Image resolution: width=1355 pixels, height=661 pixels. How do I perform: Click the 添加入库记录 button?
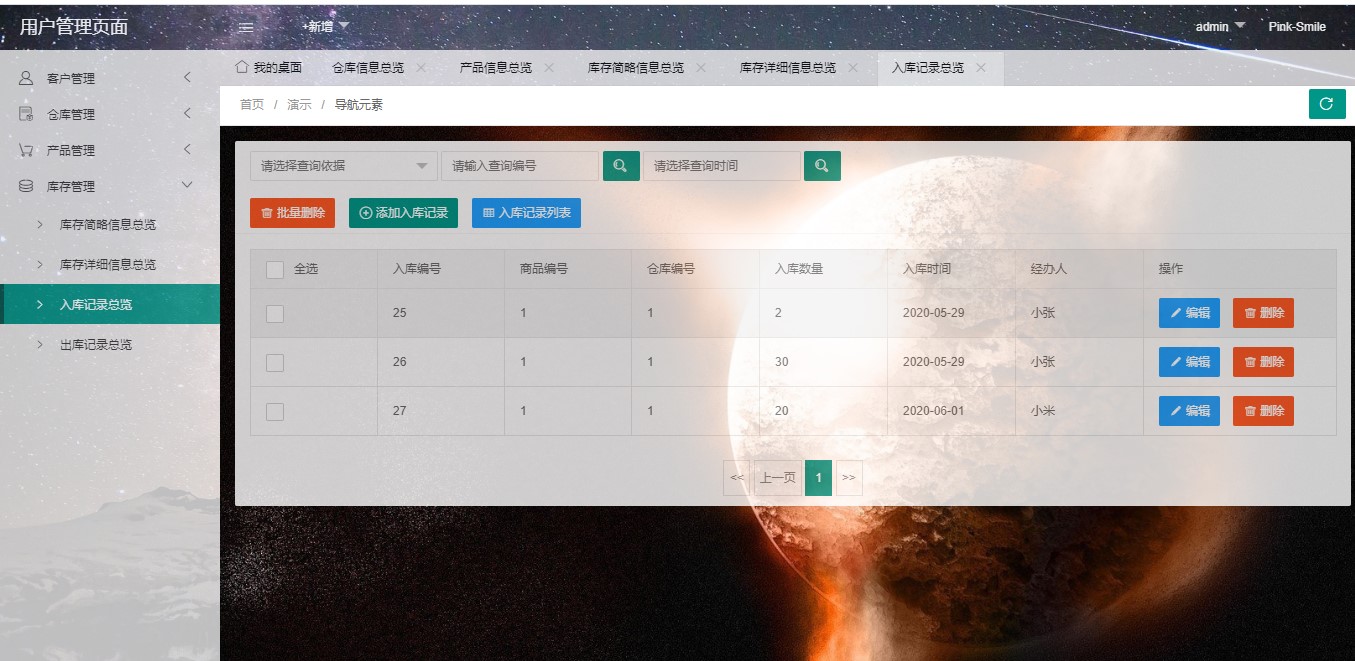coord(405,212)
